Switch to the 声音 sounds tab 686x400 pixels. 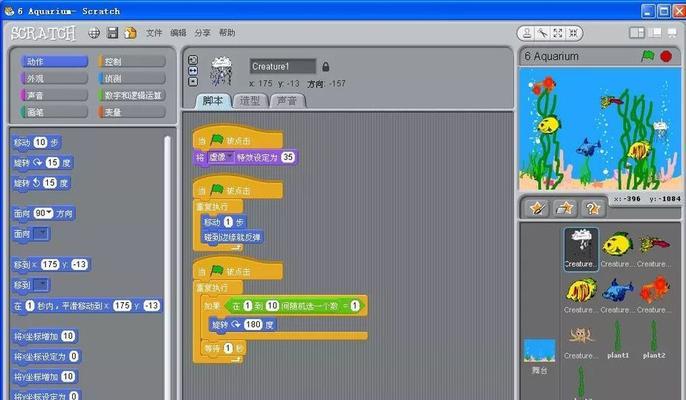coord(287,101)
